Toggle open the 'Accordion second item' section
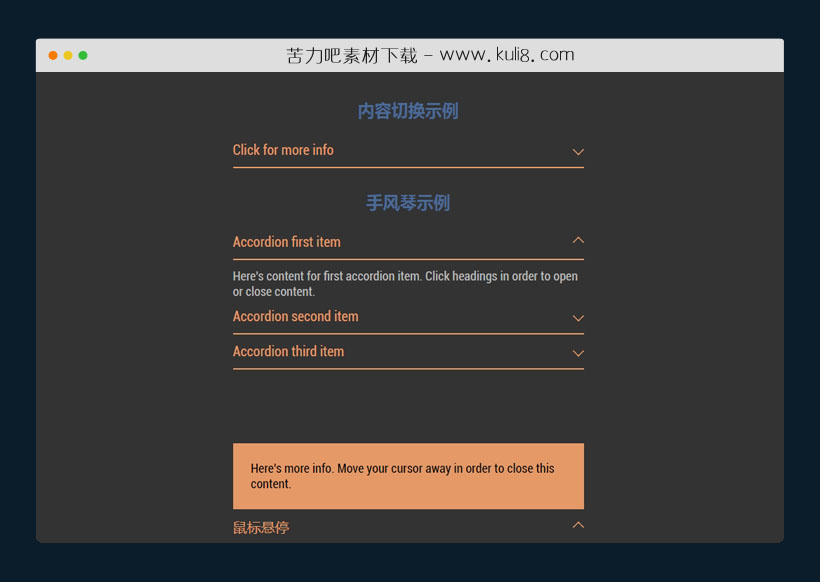 coord(295,317)
